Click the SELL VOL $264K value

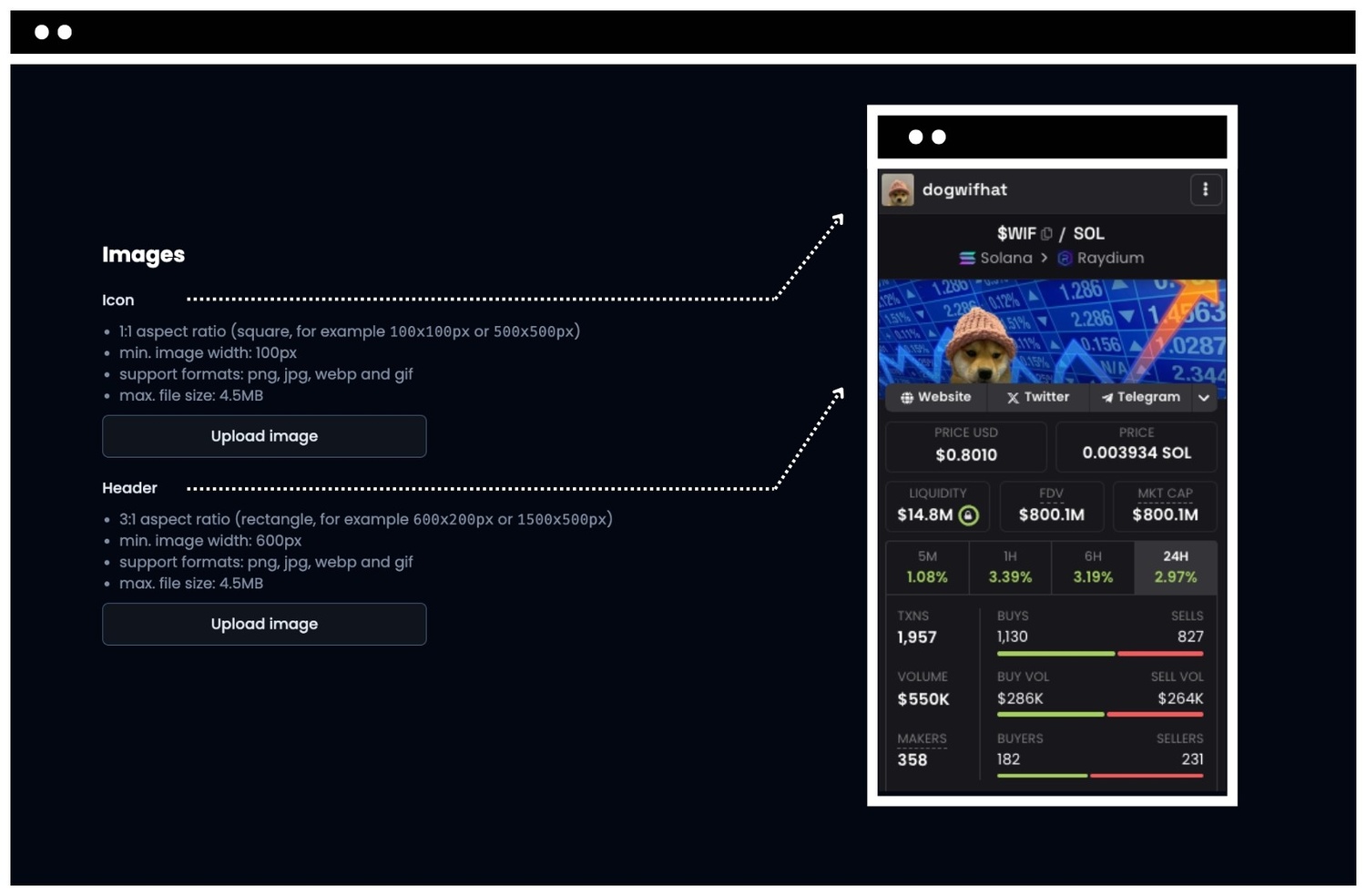point(1180,698)
